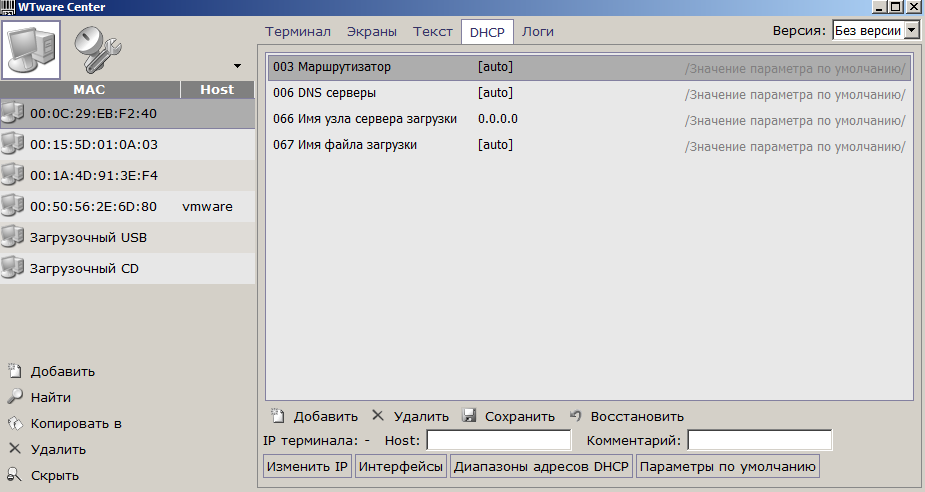Switch to the Терминал tab
Viewport: 925px width, 492px height.
297,31
